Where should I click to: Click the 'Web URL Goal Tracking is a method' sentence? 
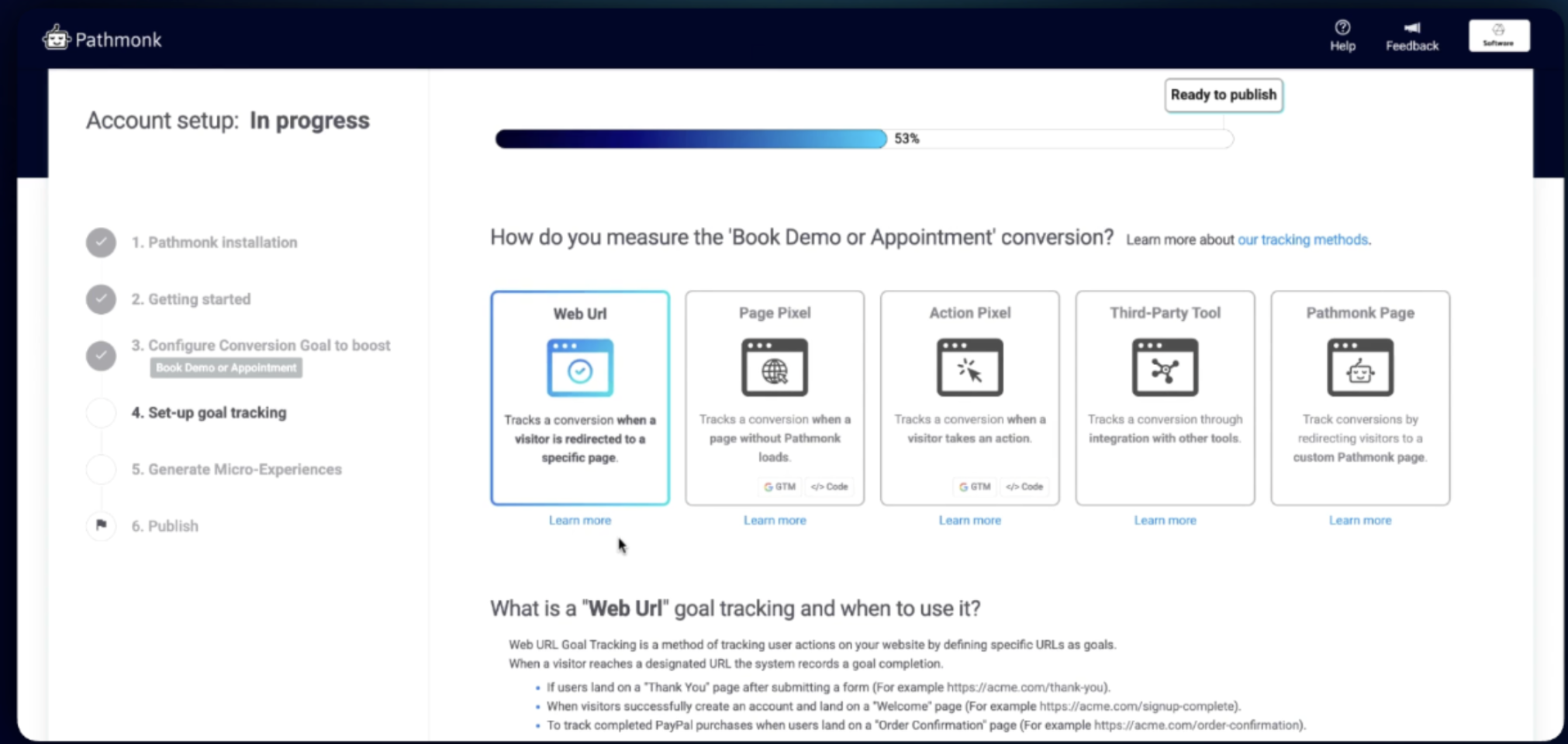click(x=812, y=645)
